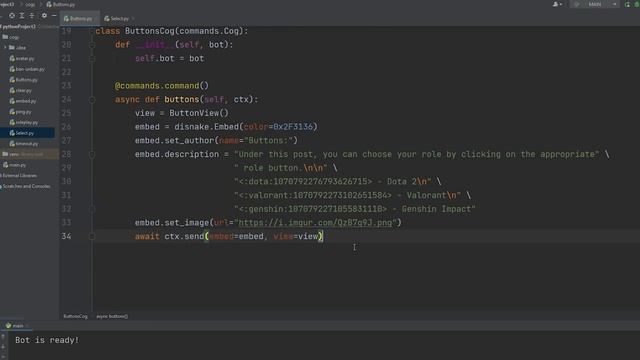The height and width of the screenshot is (360, 640).
Task: Select the cogs folder in project tree
Action: tap(11, 37)
